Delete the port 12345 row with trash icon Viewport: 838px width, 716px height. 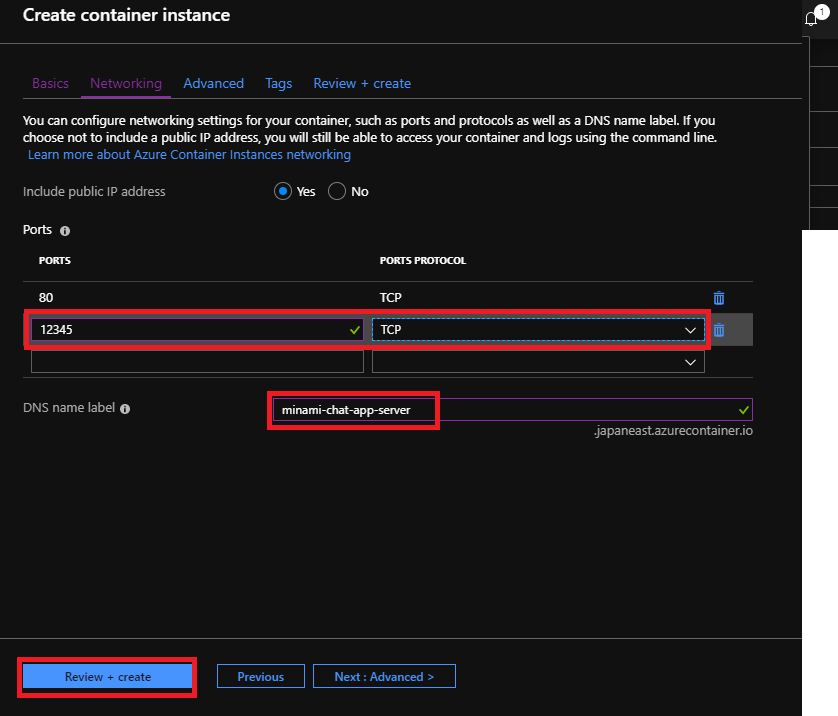(x=719, y=330)
